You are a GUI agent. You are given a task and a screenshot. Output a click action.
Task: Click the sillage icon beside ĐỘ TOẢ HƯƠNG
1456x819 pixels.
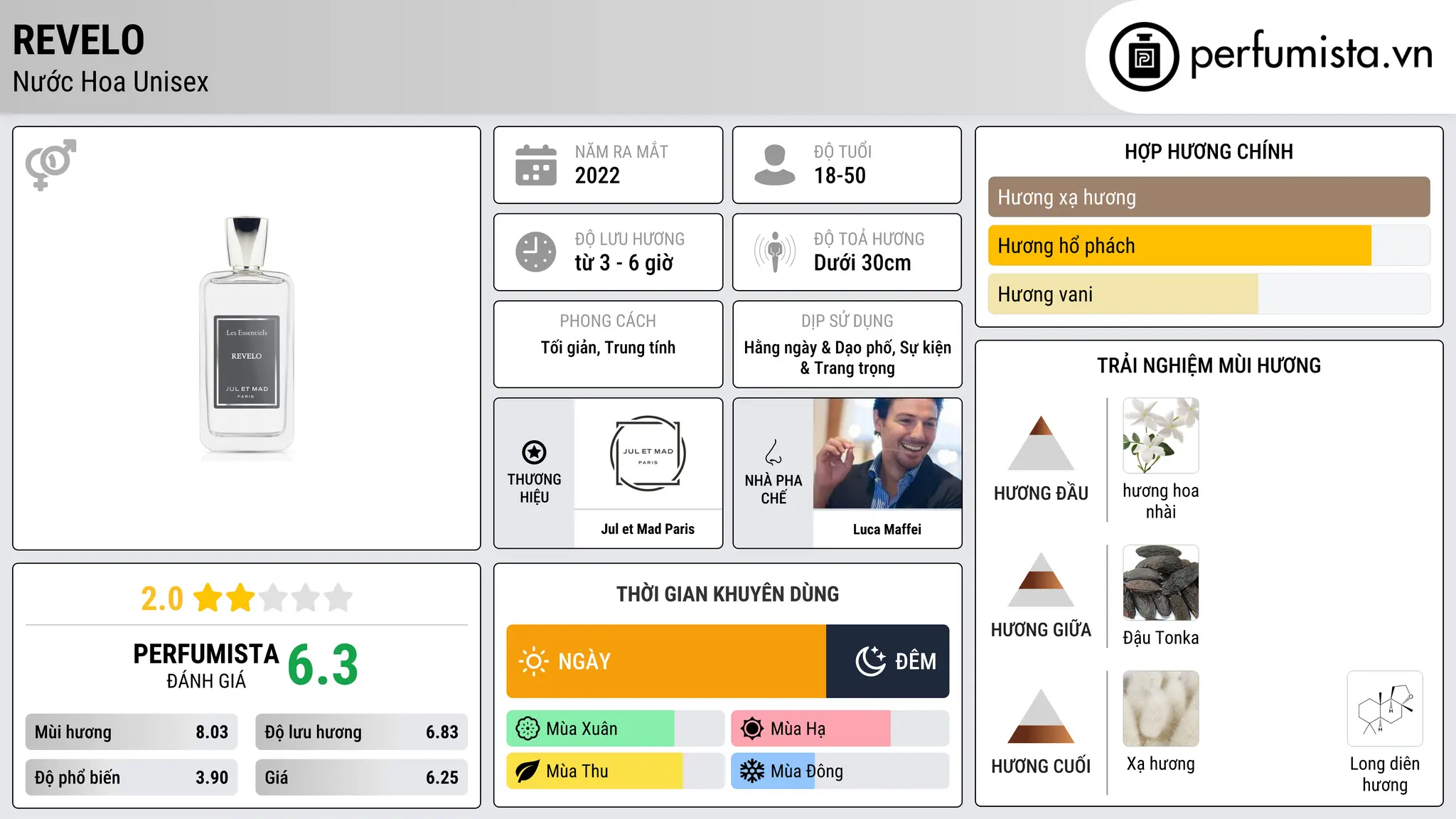tap(775, 252)
